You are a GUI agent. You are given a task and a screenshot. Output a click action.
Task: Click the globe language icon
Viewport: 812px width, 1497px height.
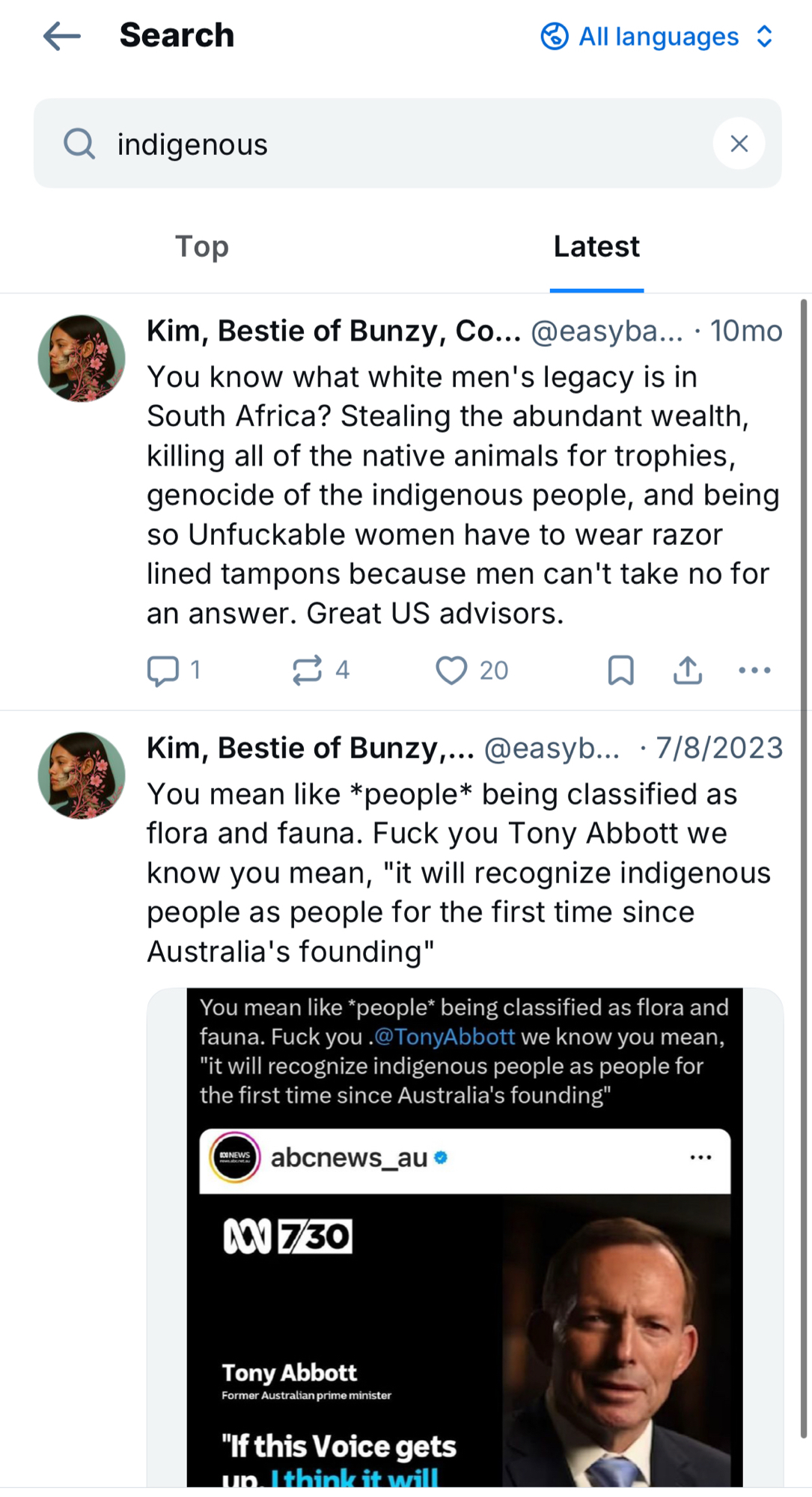[x=555, y=36]
